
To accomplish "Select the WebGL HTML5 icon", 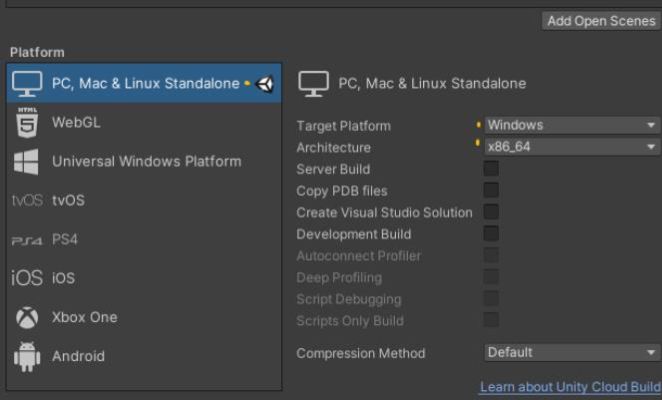I will (27, 122).
